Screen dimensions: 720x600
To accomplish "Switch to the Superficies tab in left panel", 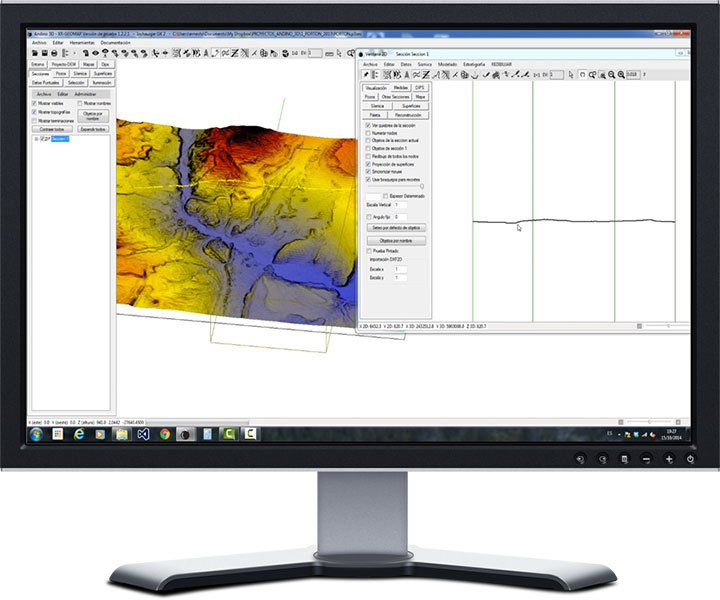I will tap(102, 73).
